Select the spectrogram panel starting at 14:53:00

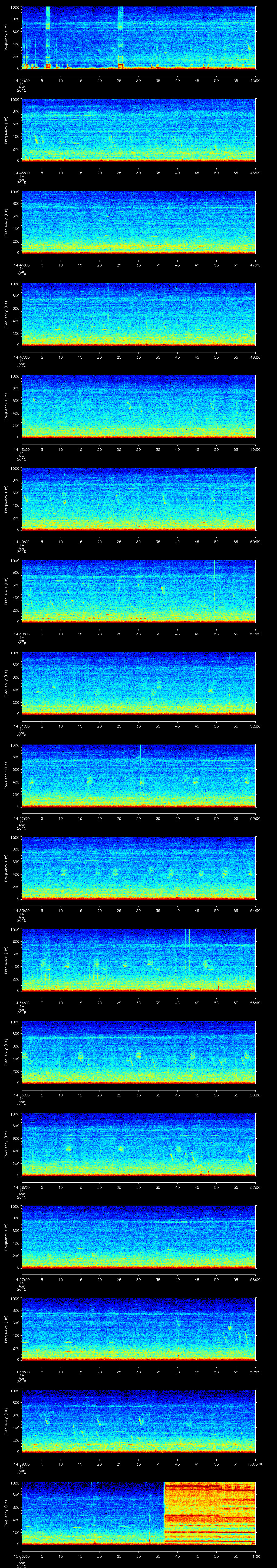[x=139, y=868]
